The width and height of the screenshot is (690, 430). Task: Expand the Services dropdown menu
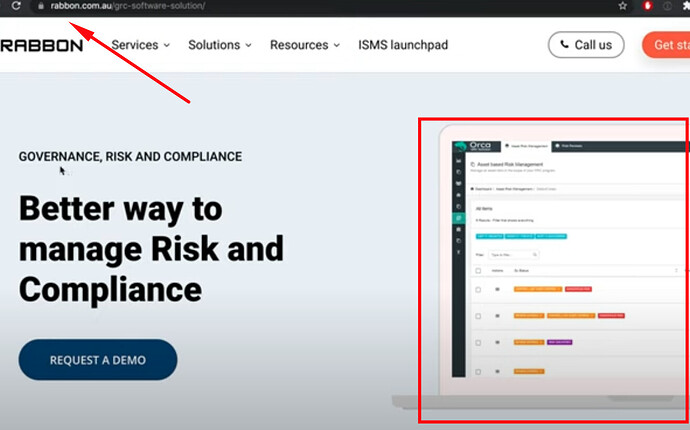click(x=140, y=45)
